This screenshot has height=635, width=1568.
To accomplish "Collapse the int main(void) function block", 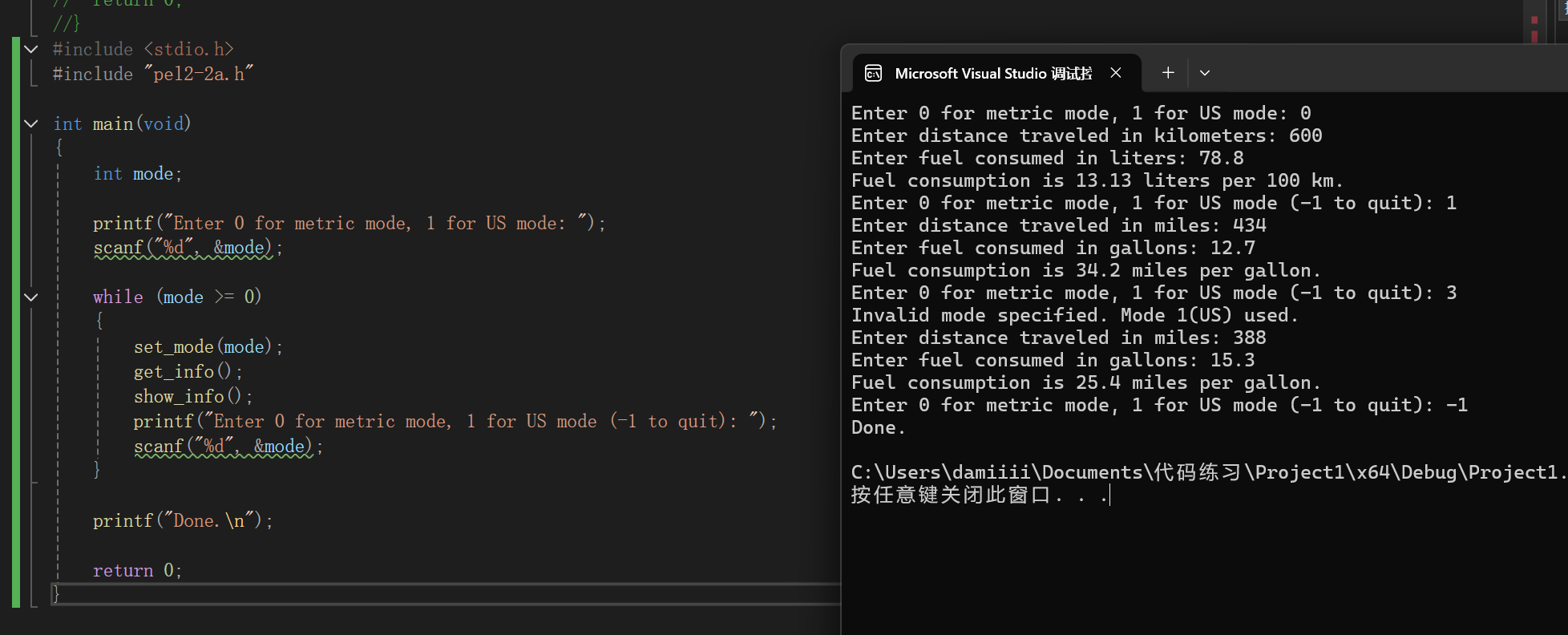I will 31,123.
